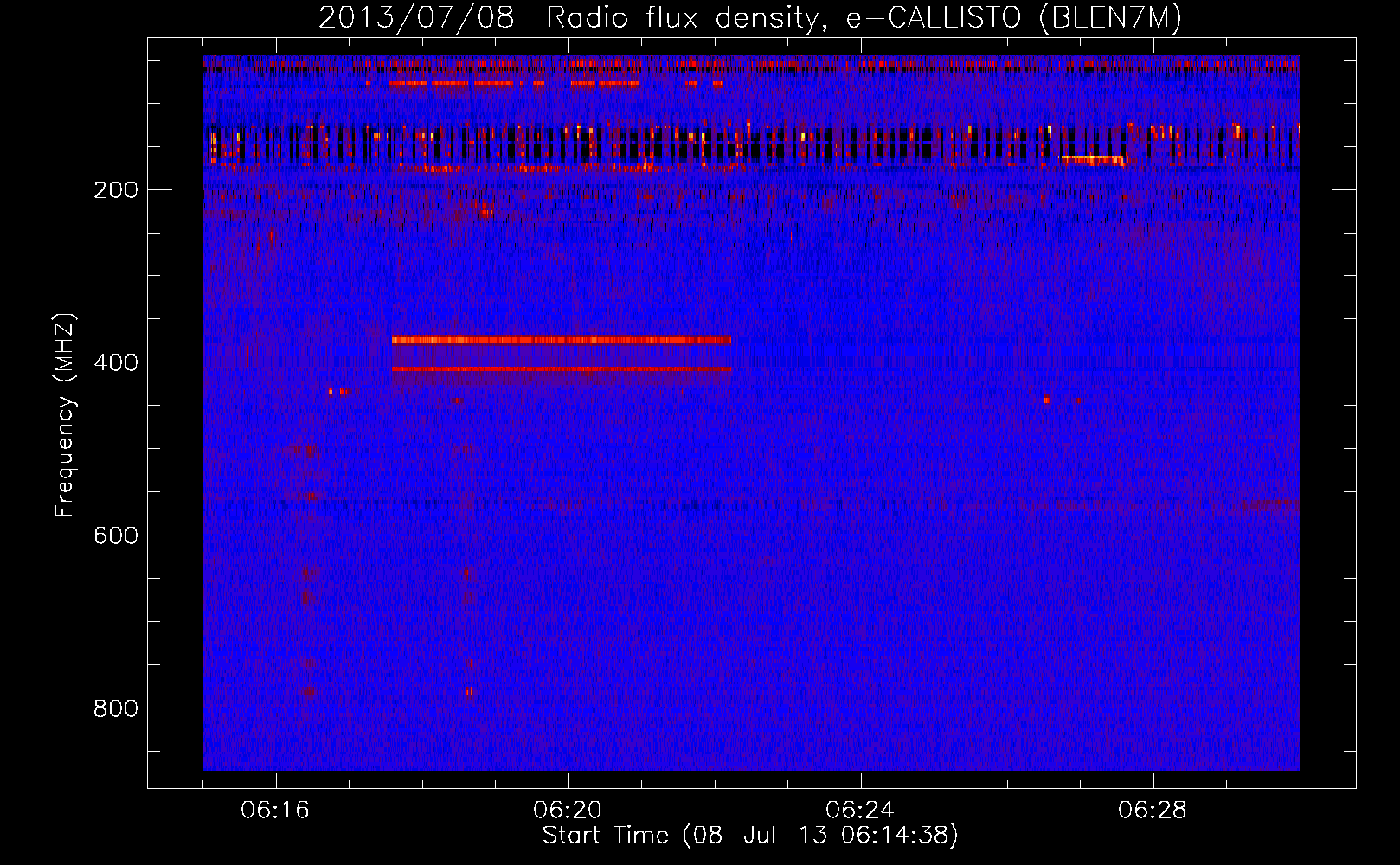
Task: Click the lower red emission band near 410 MHz
Action: (562, 369)
